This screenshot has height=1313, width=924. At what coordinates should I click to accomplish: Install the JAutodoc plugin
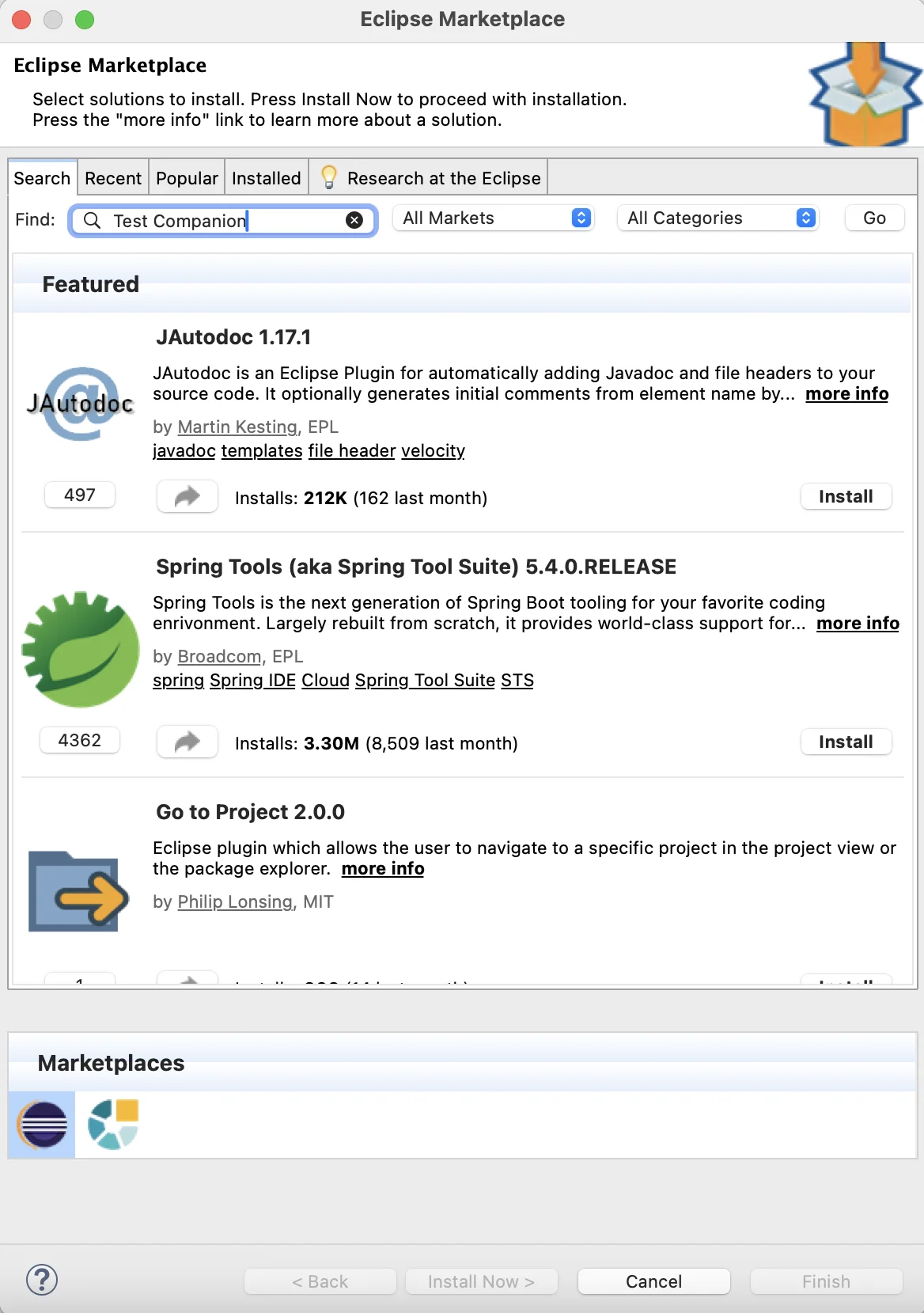coord(846,497)
